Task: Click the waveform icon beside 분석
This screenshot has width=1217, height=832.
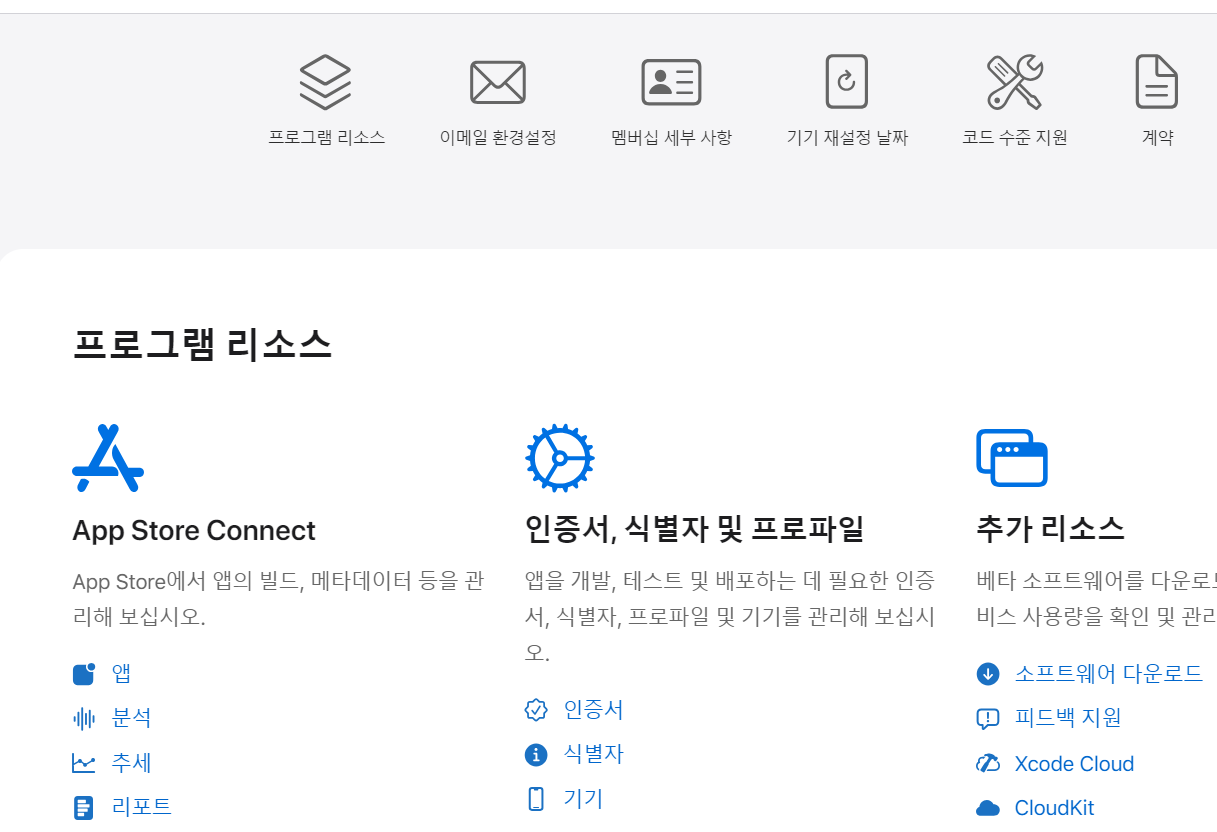Action: click(84, 718)
